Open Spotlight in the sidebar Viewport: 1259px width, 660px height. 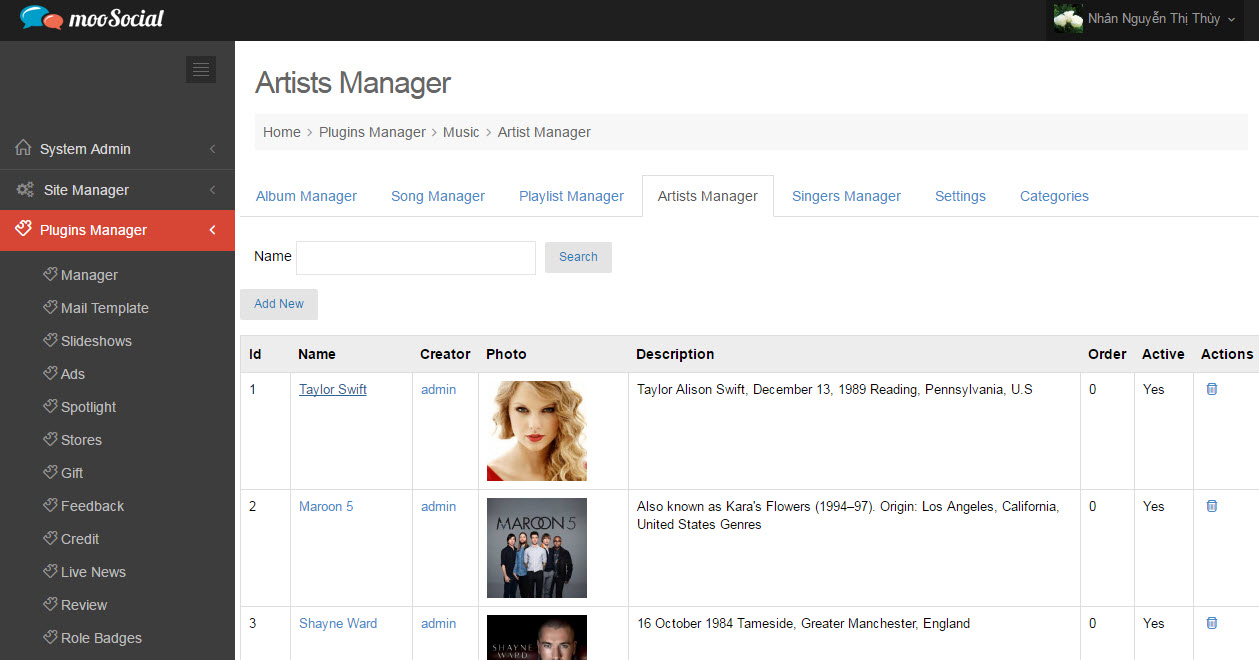tap(88, 407)
